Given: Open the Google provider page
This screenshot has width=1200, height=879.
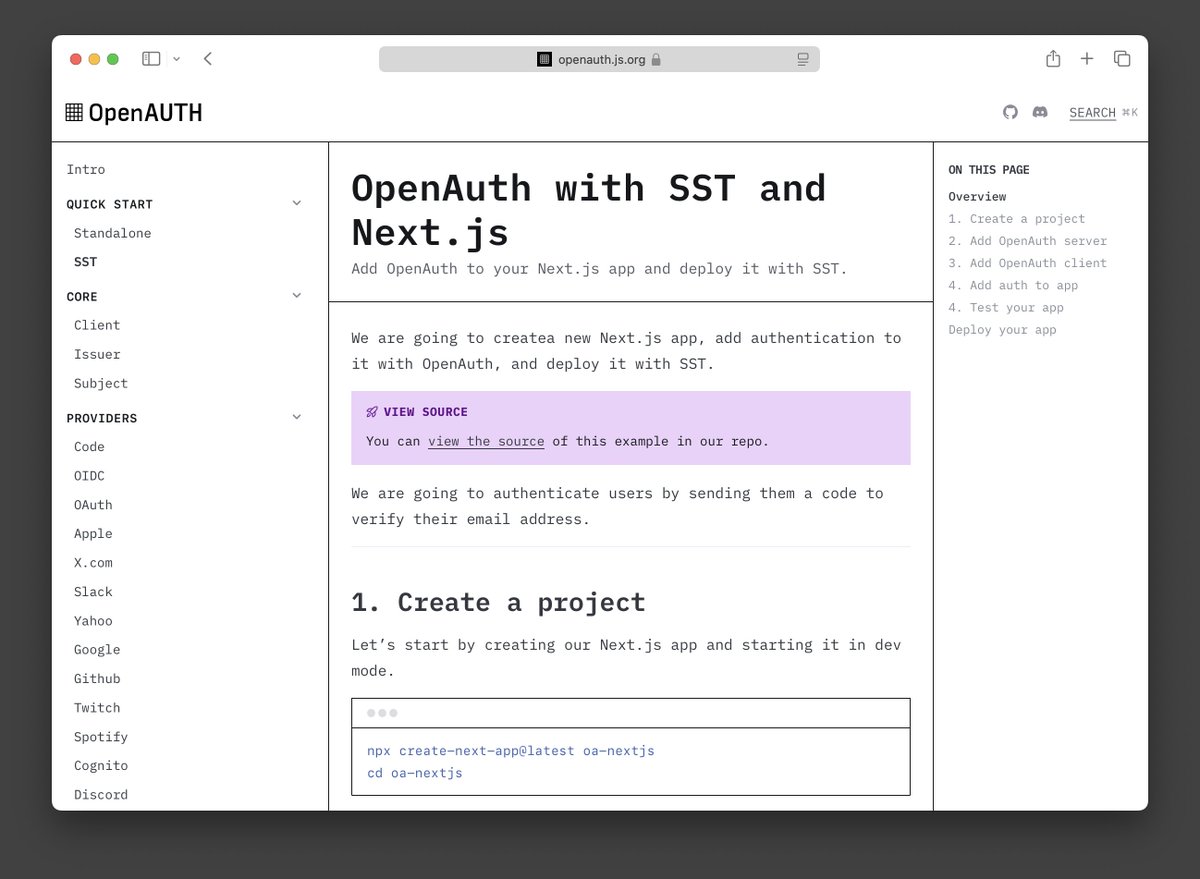Looking at the screenshot, I should click(97, 650).
